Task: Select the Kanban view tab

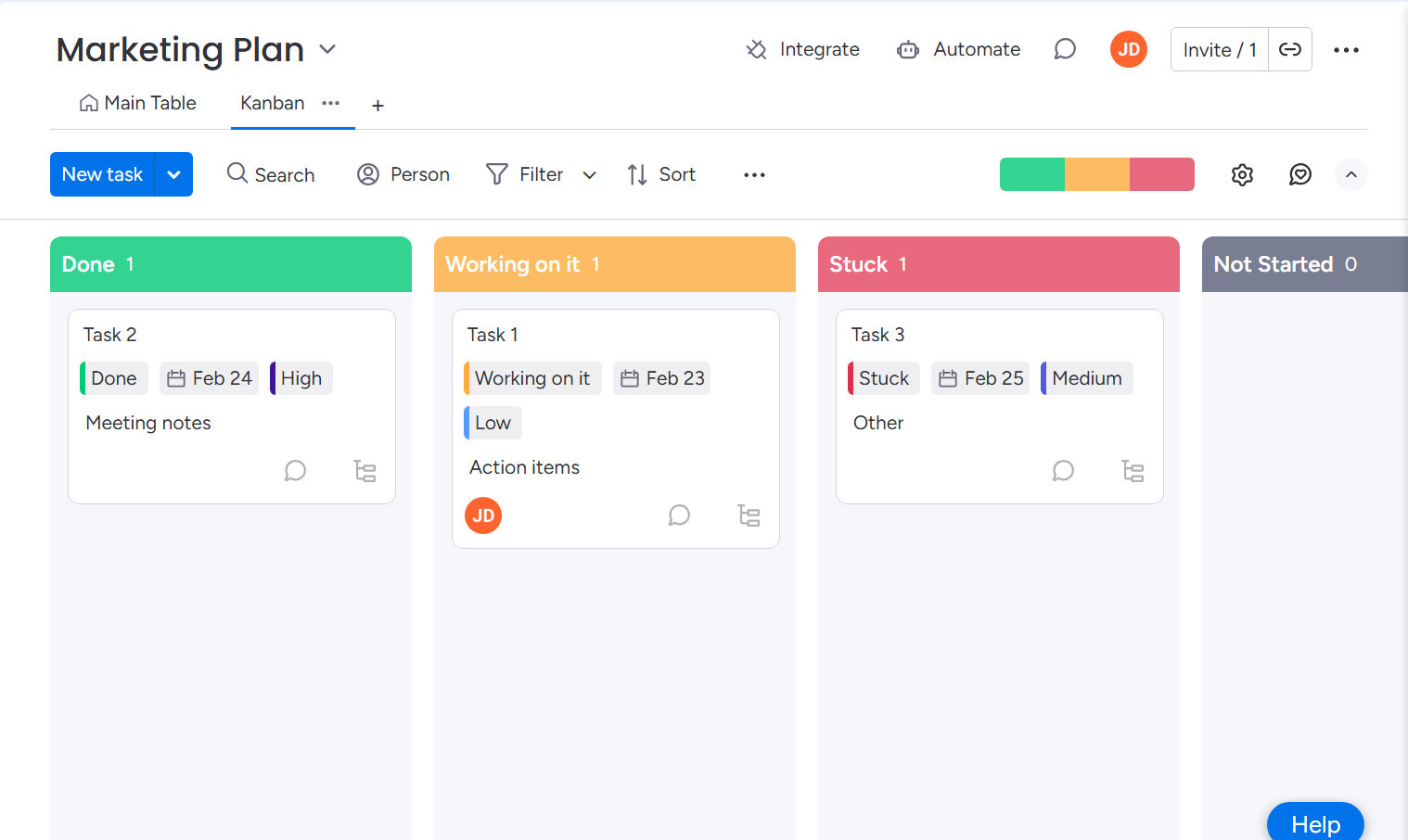Action: pos(272,103)
